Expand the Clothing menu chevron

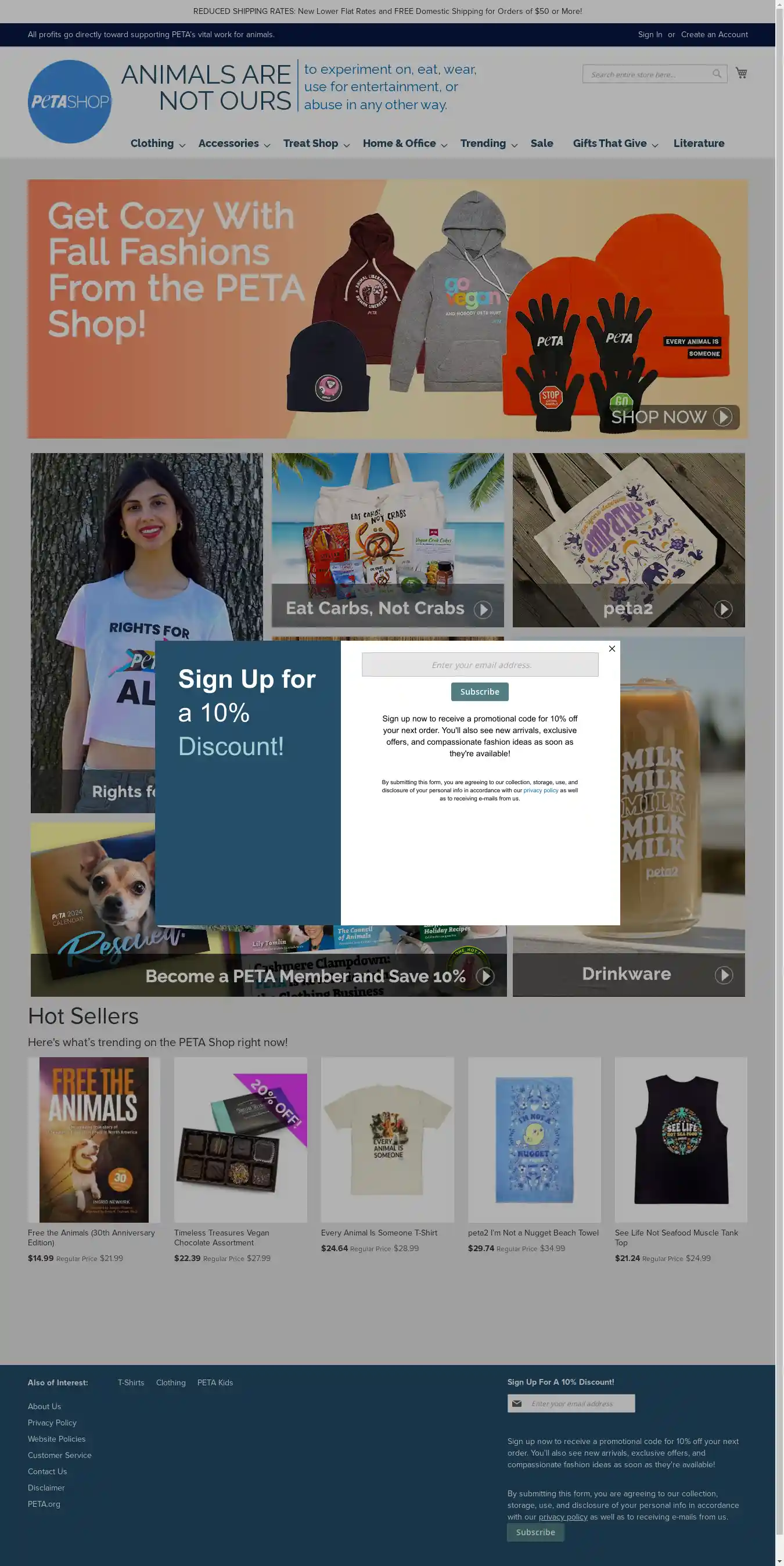(x=182, y=145)
